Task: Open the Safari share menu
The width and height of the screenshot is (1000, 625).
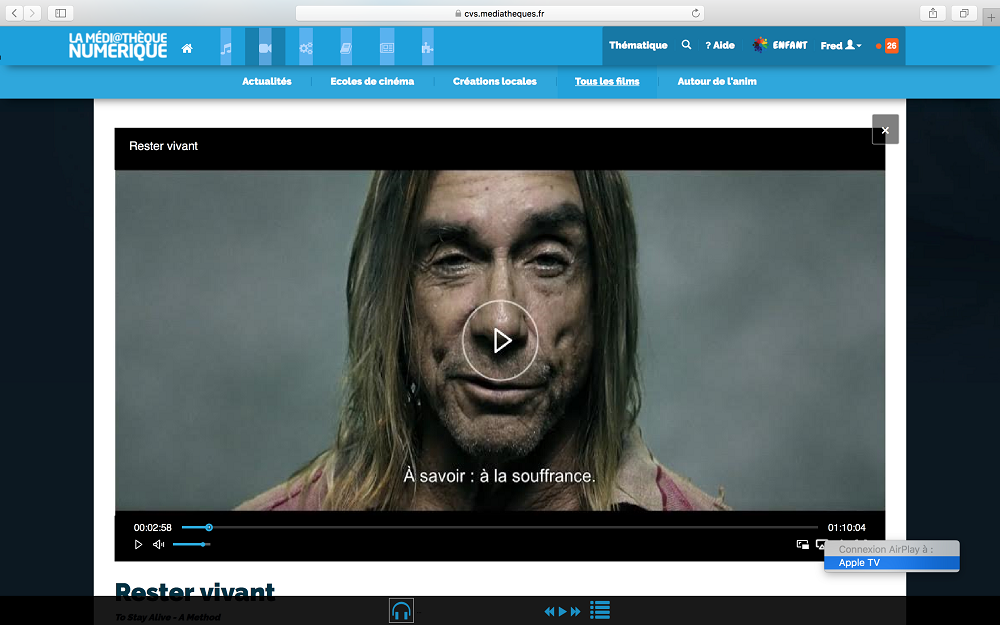Action: [x=933, y=13]
